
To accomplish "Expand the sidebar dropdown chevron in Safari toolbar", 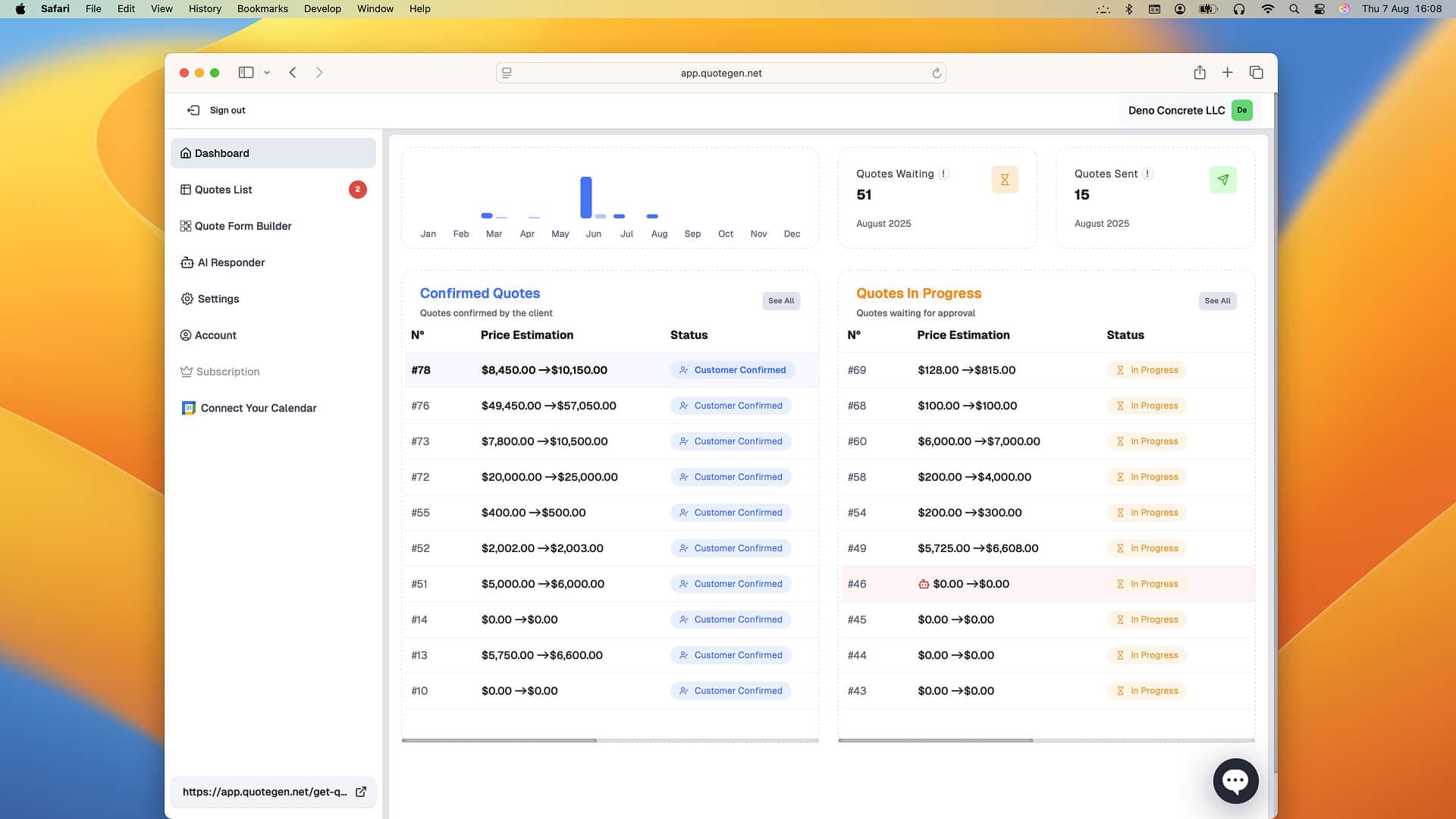I will 267,73.
